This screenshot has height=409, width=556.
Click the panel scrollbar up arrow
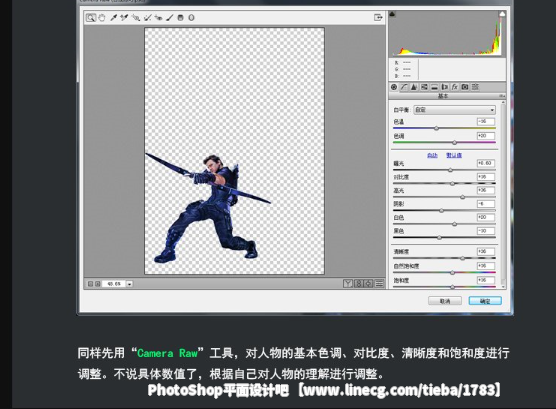(x=503, y=103)
